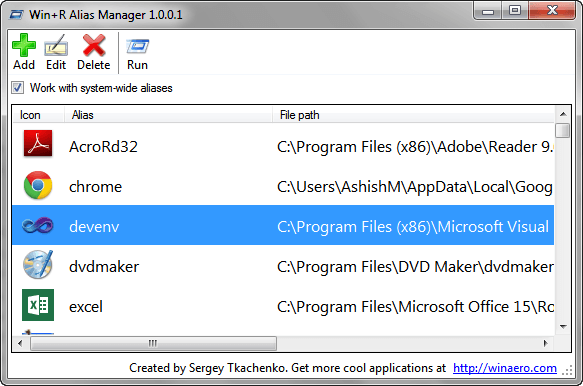Select the Adobe Reader icon for AcroRd32
This screenshot has height=386, width=583.
(x=38, y=143)
